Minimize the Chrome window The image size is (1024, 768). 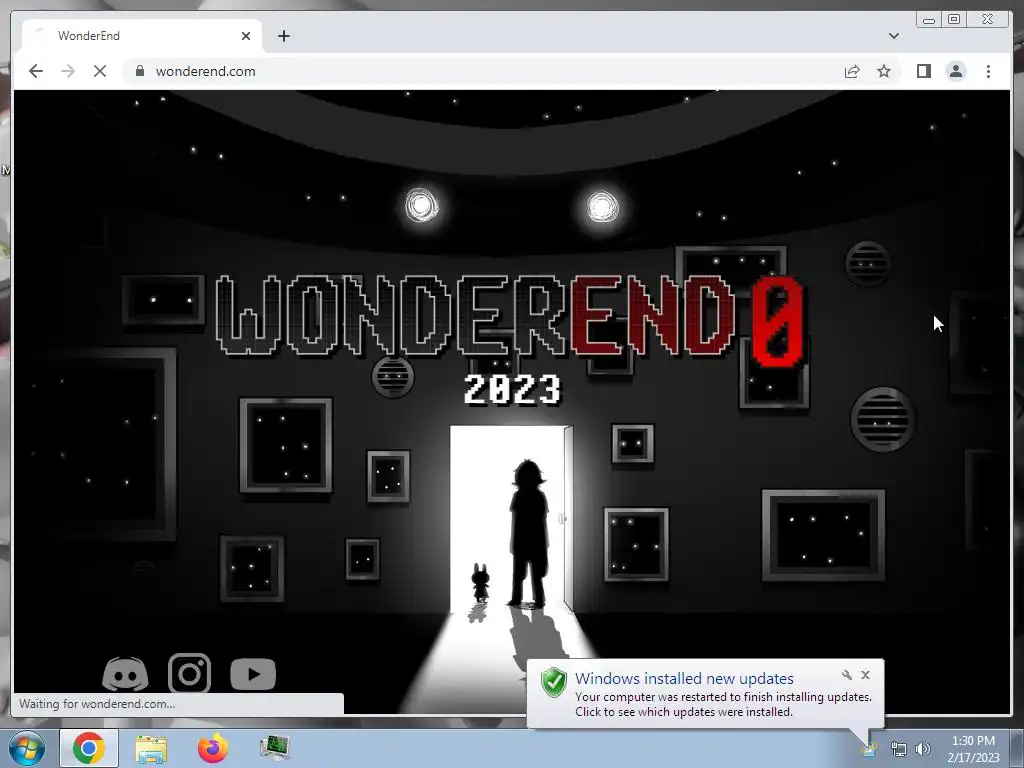[x=929, y=20]
